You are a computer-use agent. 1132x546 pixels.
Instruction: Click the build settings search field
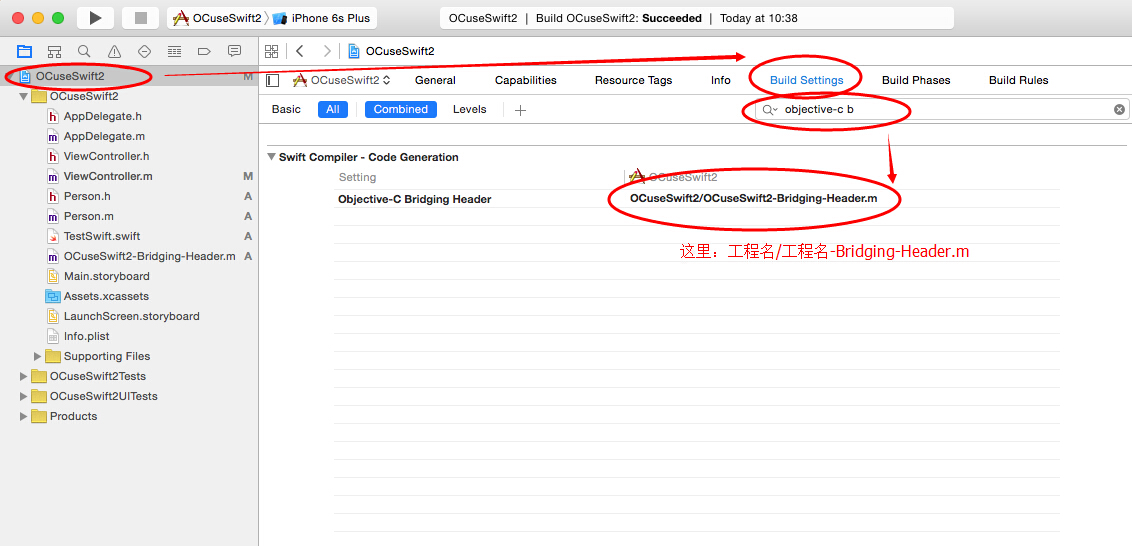942,110
